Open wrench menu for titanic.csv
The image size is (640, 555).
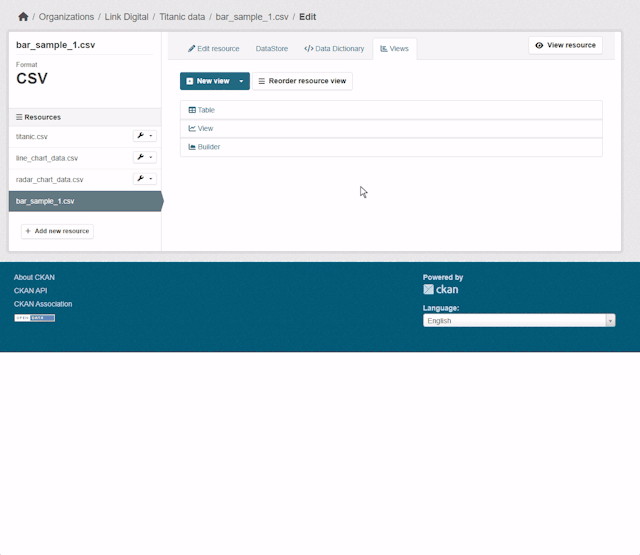[x=145, y=136]
